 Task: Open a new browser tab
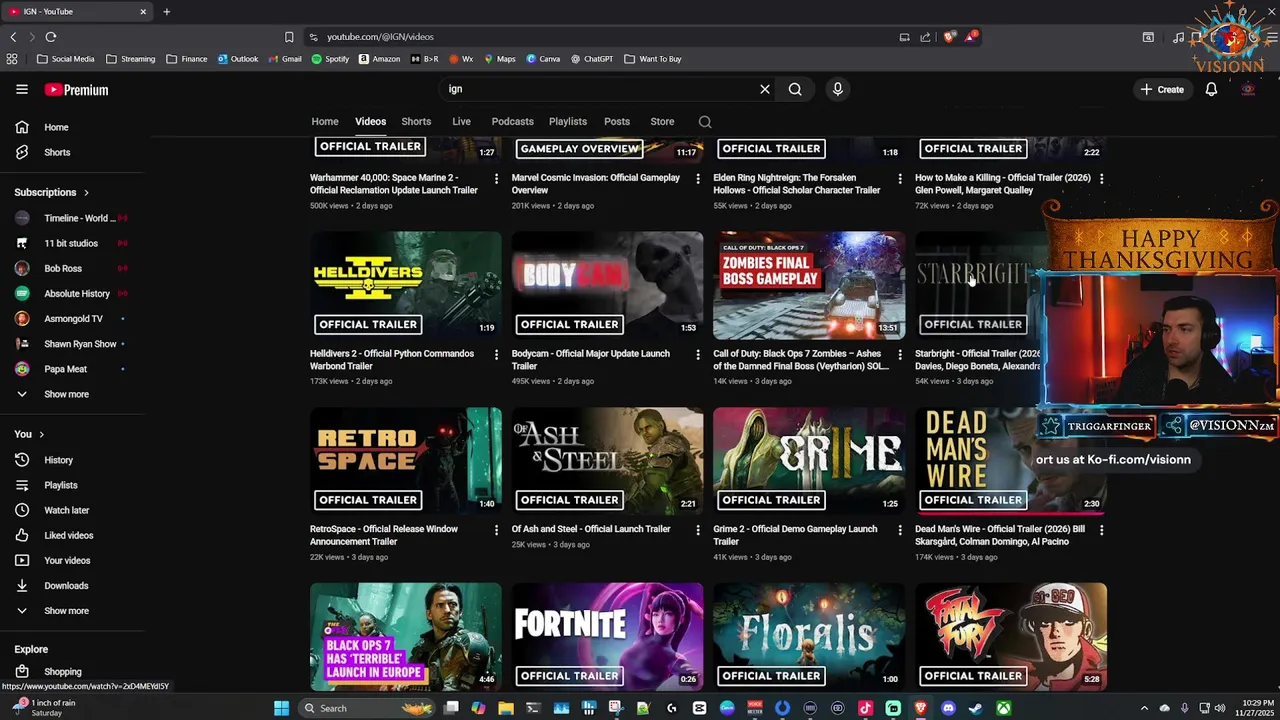(167, 11)
